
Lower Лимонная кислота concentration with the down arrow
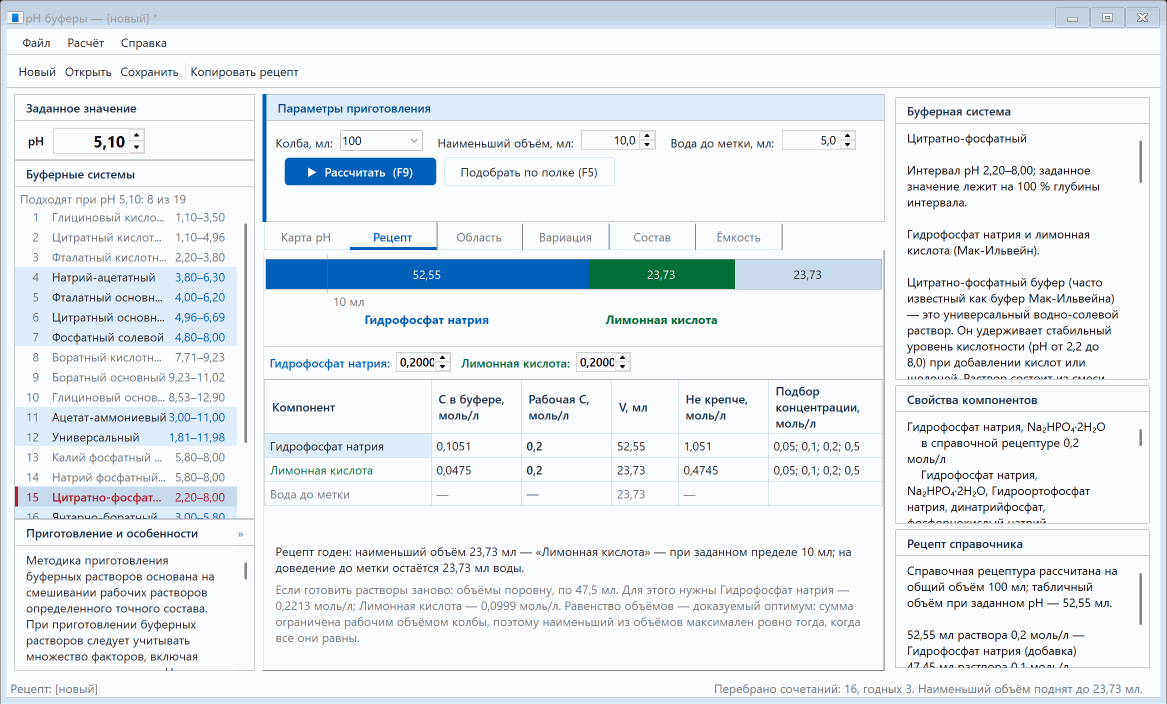click(x=623, y=367)
